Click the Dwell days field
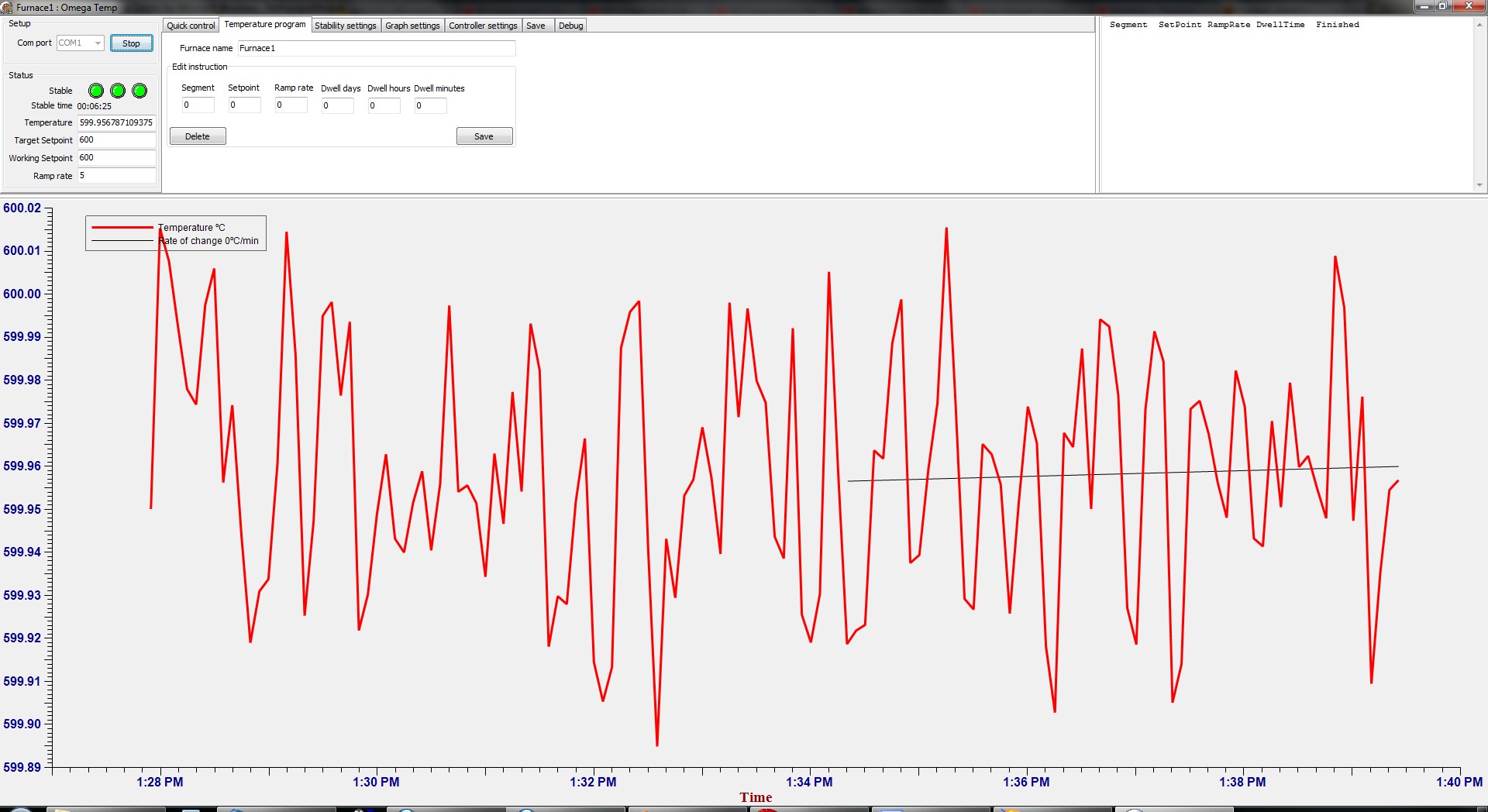This screenshot has height=812, width=1488. (x=337, y=106)
